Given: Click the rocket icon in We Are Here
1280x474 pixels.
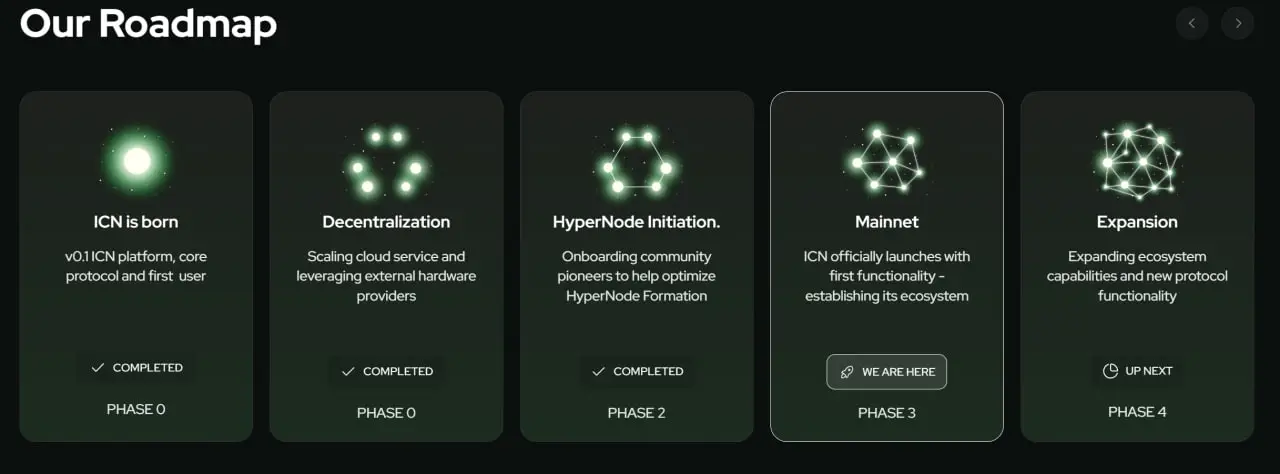Looking at the screenshot, I should pos(847,372).
